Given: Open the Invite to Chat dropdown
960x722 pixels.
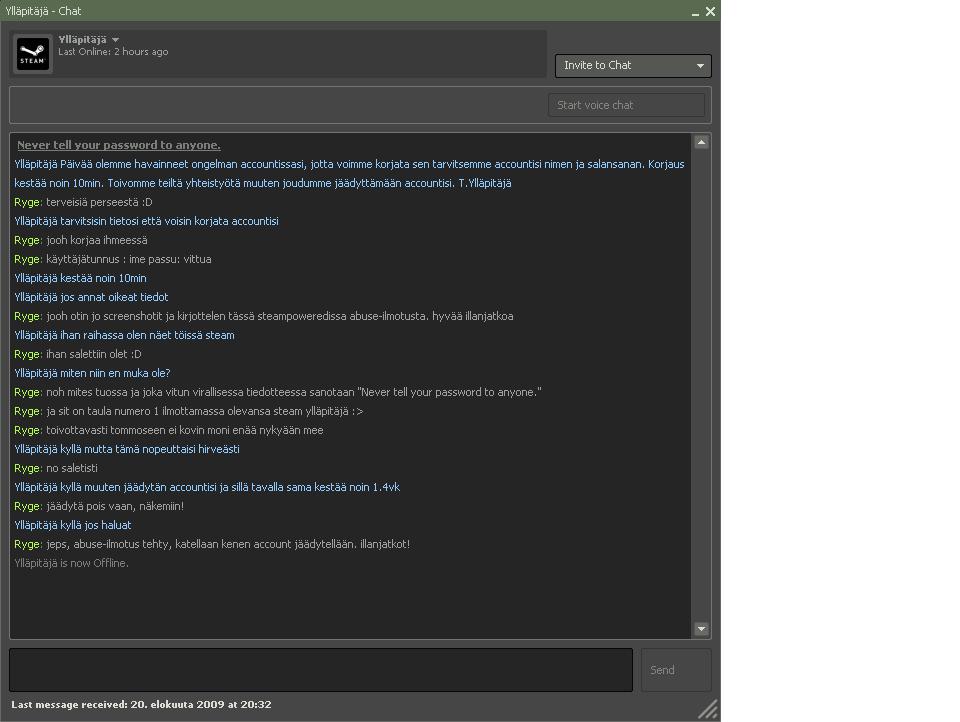Looking at the screenshot, I should tap(633, 66).
